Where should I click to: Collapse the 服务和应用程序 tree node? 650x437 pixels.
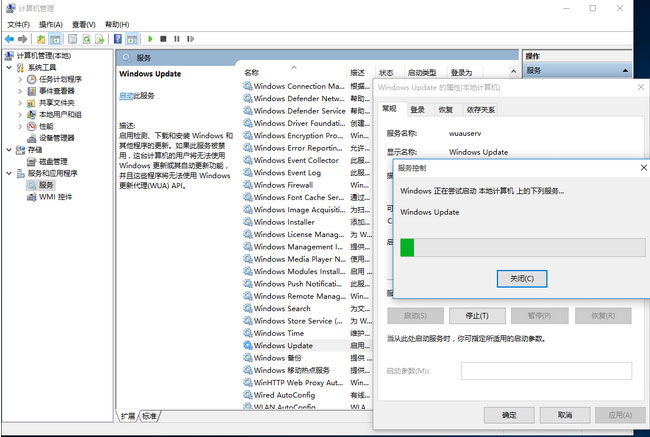9,173
